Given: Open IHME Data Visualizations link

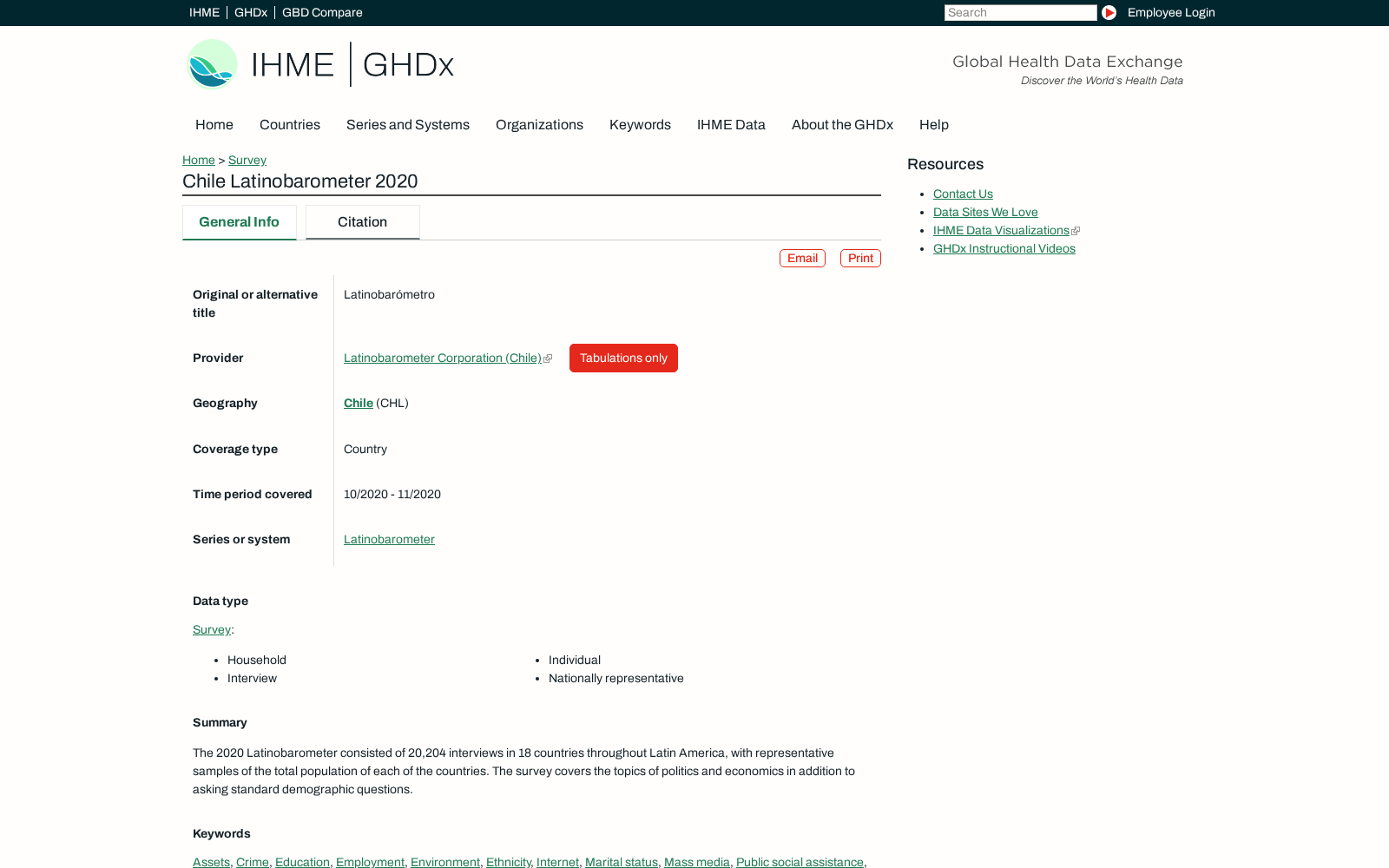Looking at the screenshot, I should (x=1001, y=231).
